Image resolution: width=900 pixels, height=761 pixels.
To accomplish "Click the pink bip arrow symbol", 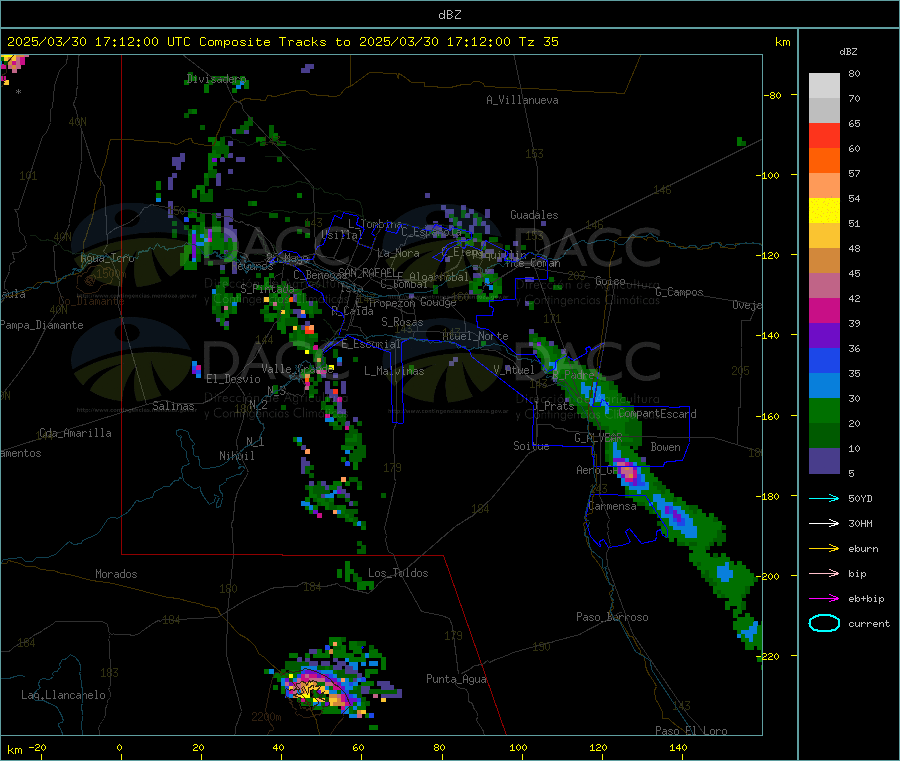I will [x=824, y=573].
